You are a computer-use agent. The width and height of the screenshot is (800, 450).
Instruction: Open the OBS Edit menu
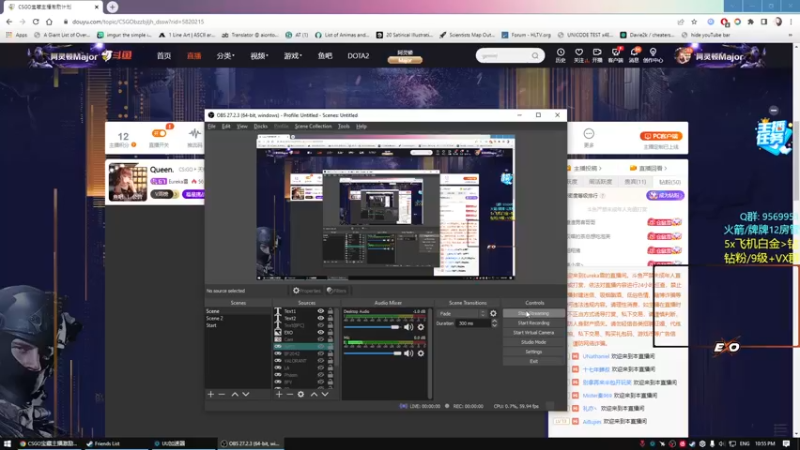[226, 127]
